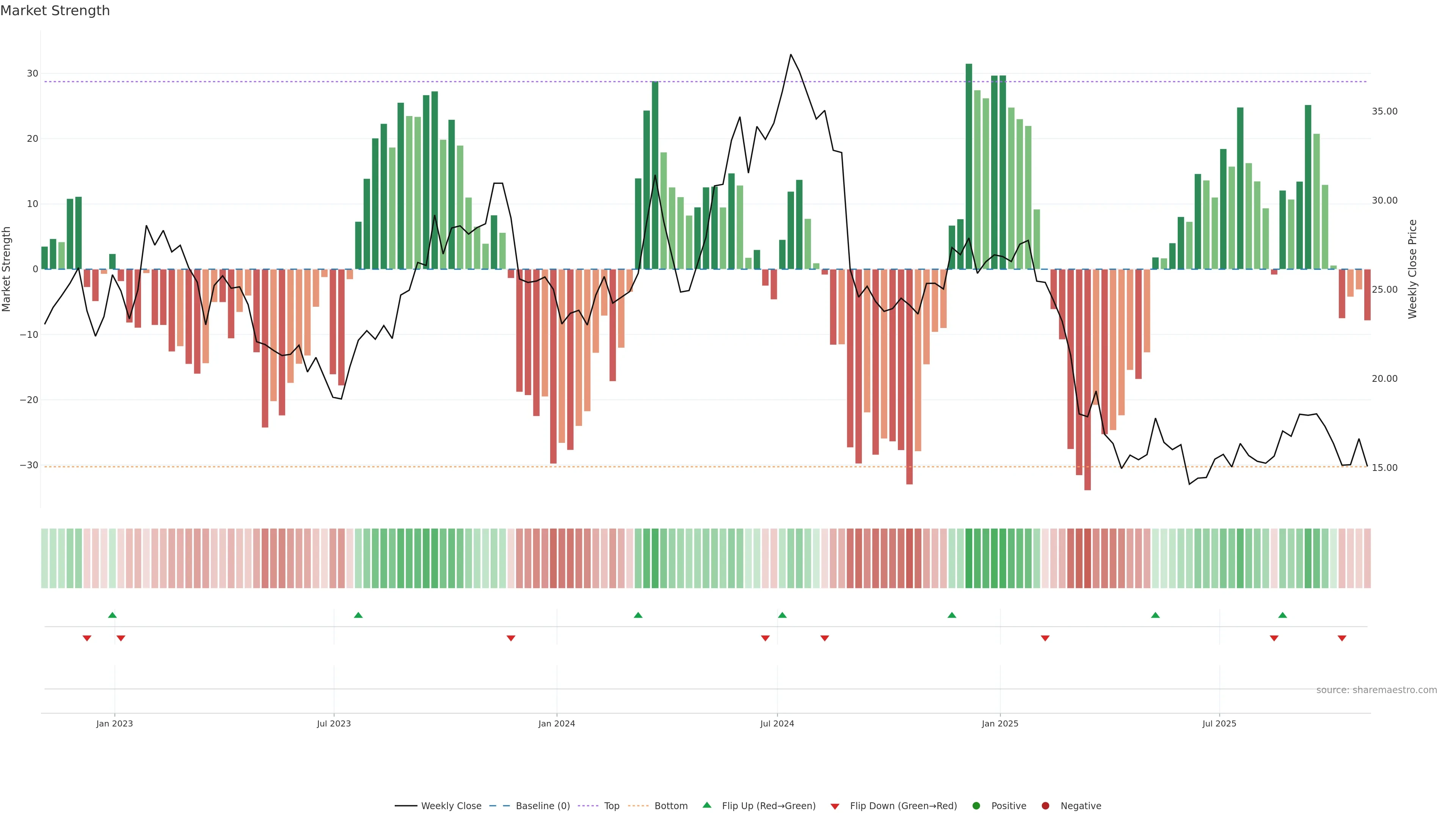Viewport: 1456px width, 819px height.
Task: Click the last red flip-down triangle on right
Action: 1342,638
